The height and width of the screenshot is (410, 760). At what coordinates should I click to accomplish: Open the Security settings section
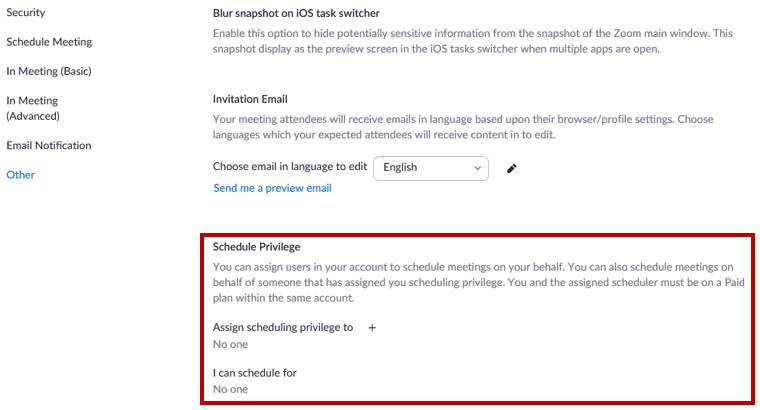click(x=25, y=12)
